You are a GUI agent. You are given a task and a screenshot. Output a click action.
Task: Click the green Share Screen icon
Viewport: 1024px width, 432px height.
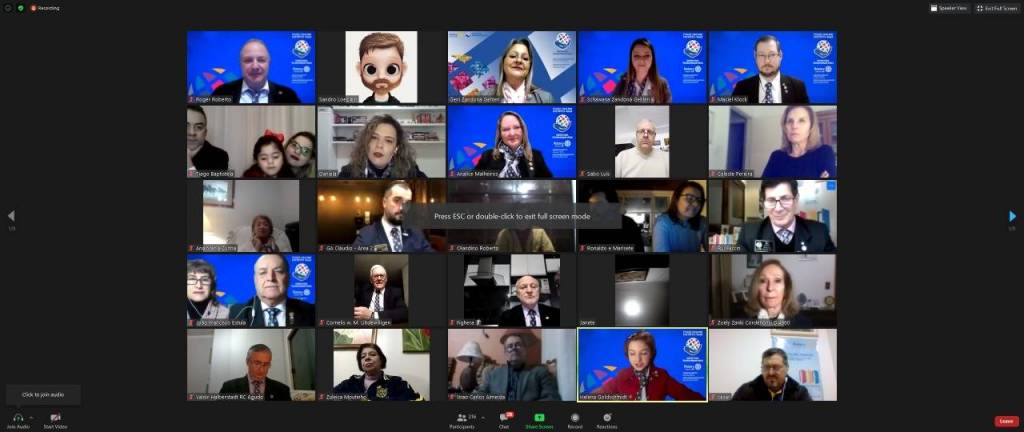[539, 416]
